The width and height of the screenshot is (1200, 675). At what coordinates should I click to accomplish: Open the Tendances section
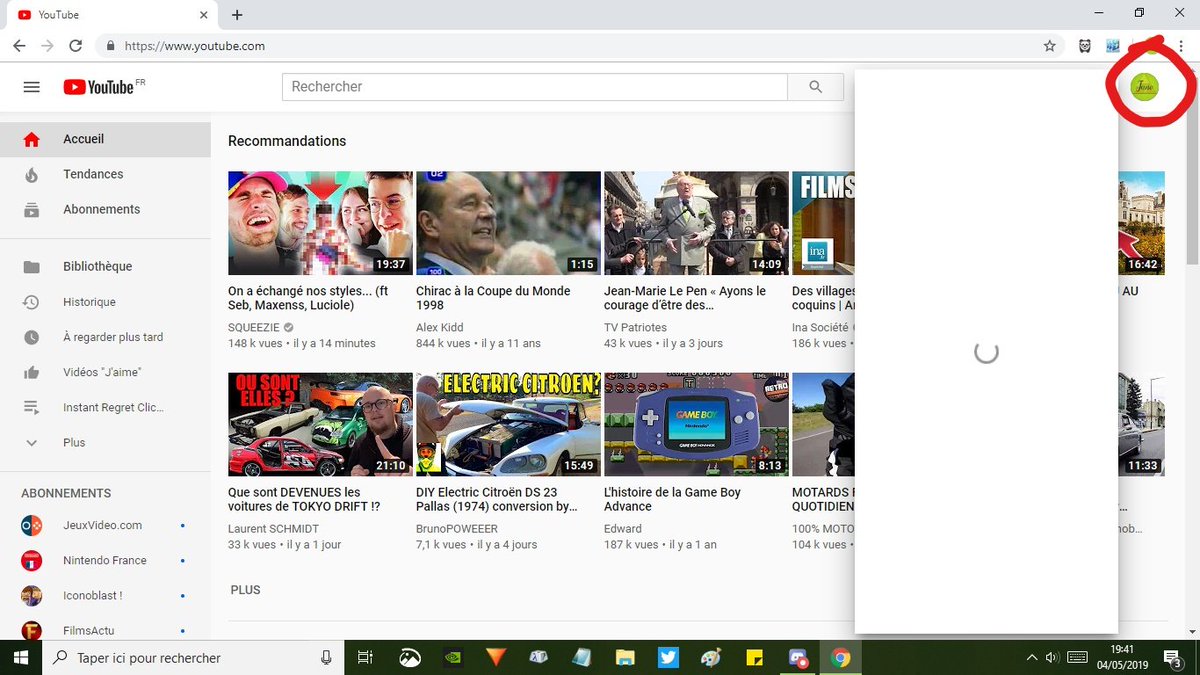[x=105, y=175]
